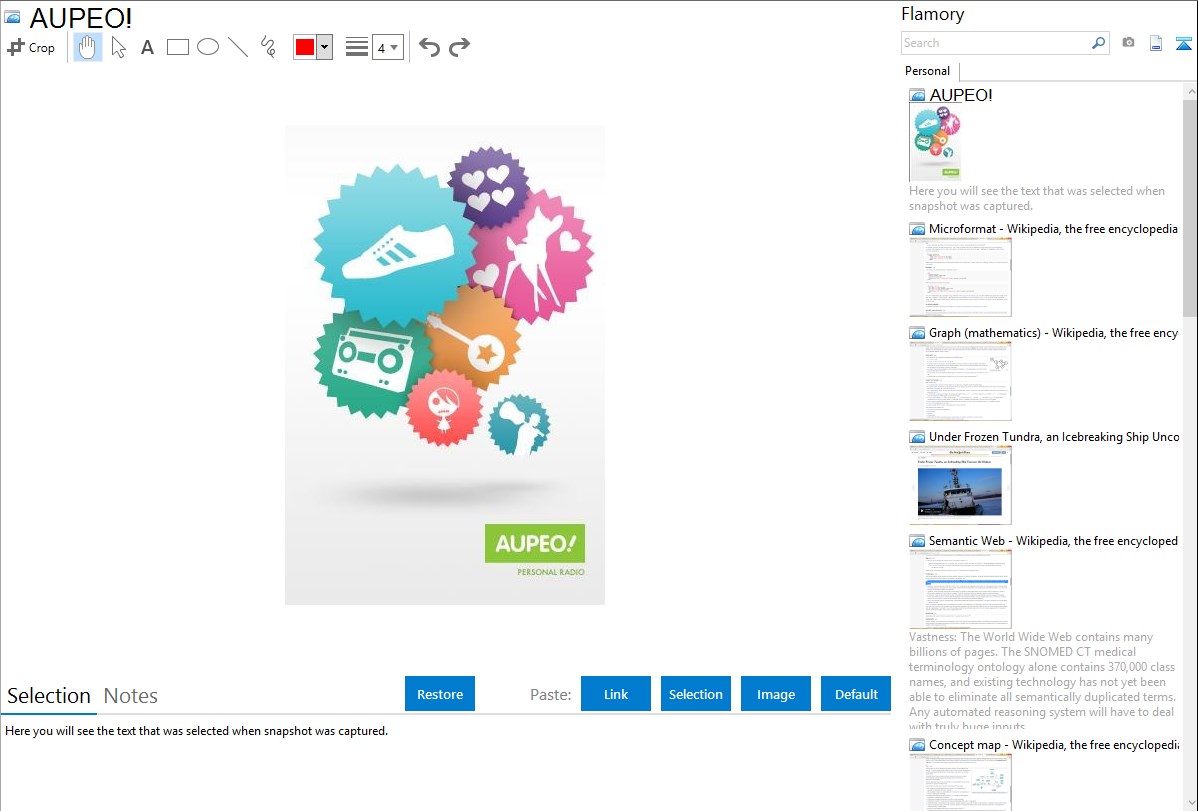Click the collapse panel icon at top right

coord(1183,43)
